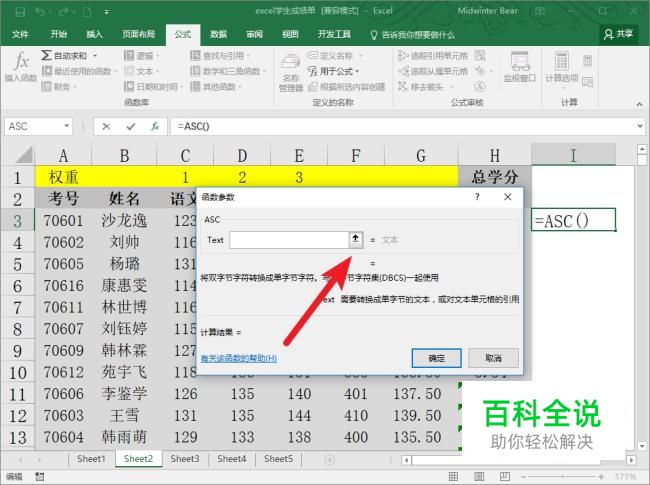This screenshot has height=485, width=650.
Task: Click inside the formula bar
Action: click(x=404, y=126)
